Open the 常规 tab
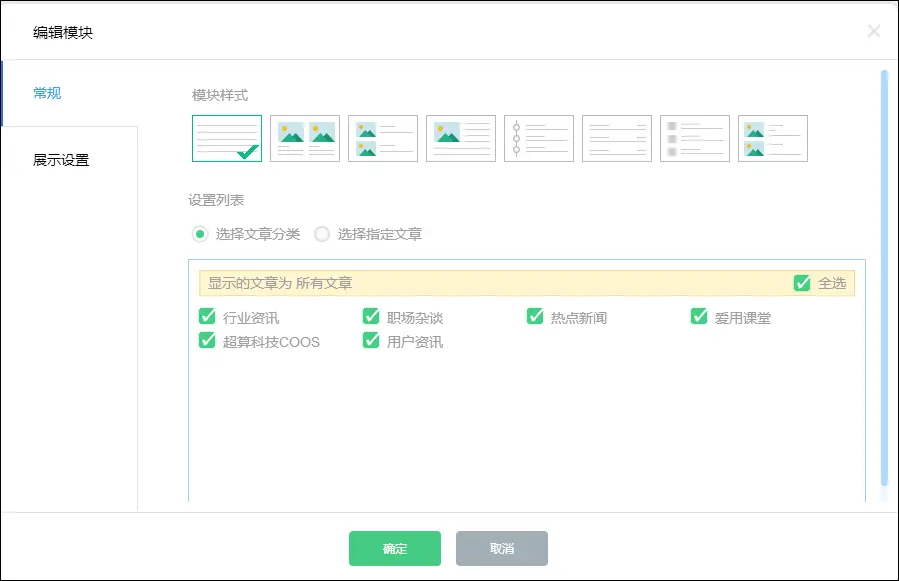Image resolution: width=899 pixels, height=581 pixels. 47,93
